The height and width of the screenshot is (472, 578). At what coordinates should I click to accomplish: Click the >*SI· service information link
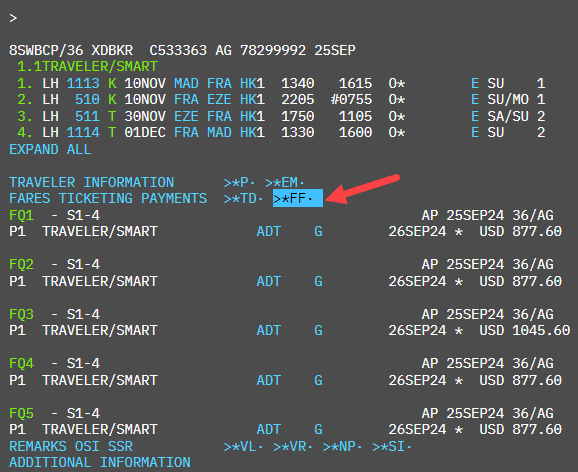point(392,447)
